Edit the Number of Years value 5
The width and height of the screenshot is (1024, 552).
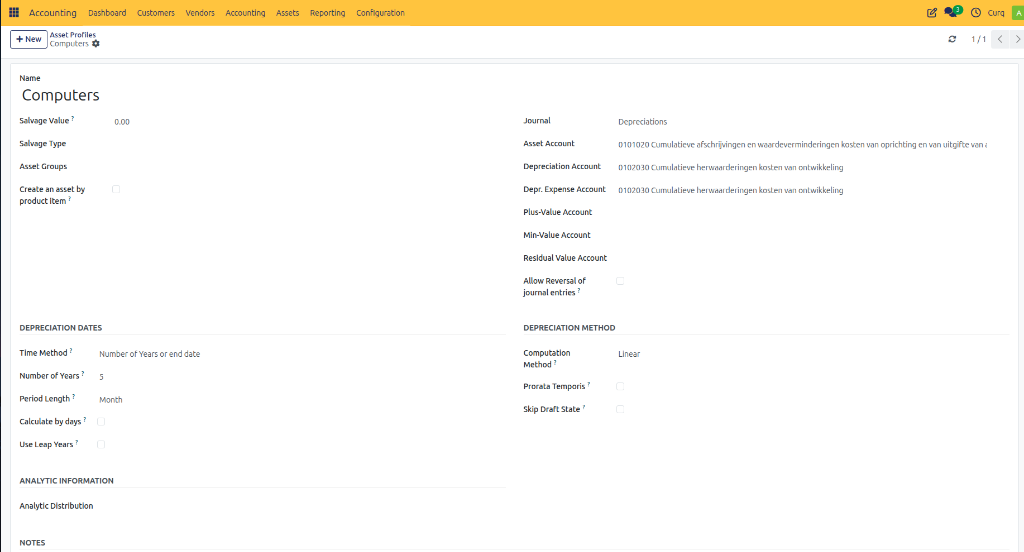[x=300, y=376]
